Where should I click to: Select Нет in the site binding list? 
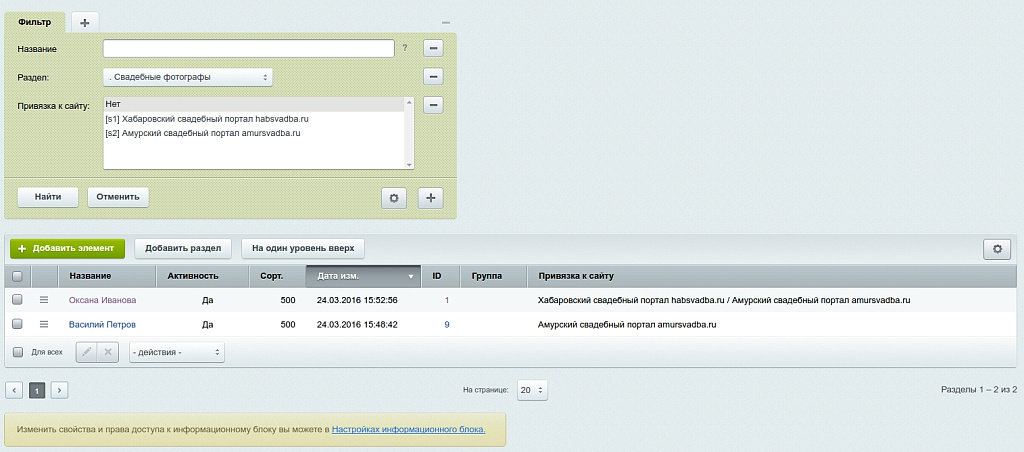pyautogui.click(x=254, y=105)
